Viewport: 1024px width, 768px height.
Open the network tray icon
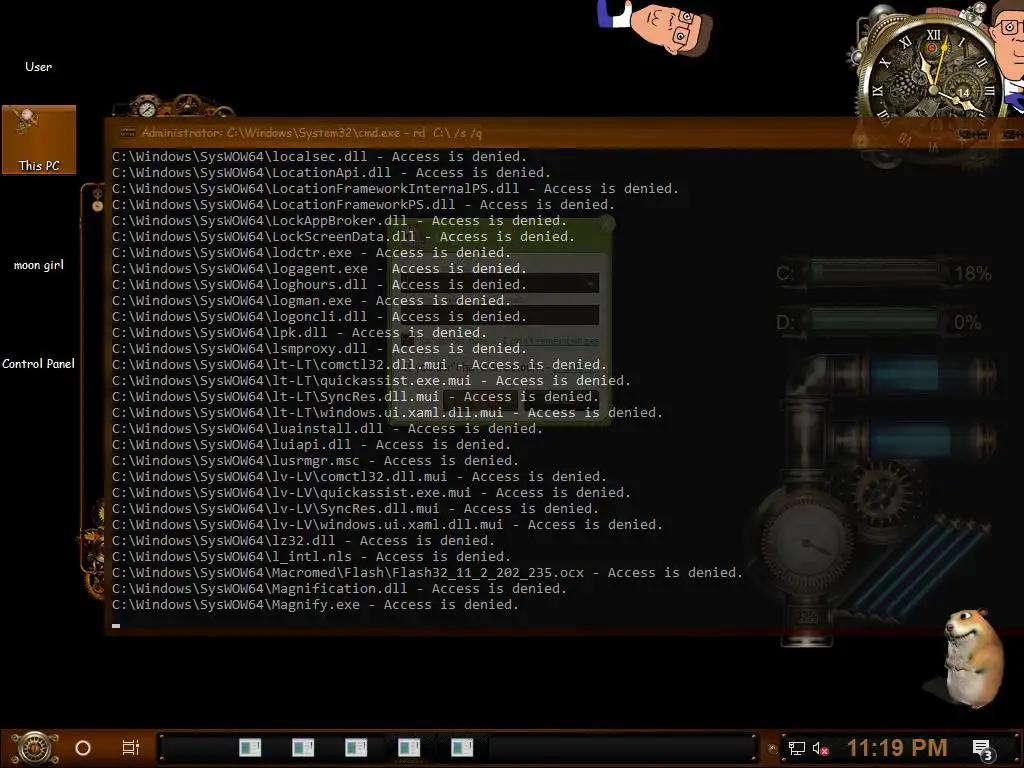tap(797, 748)
